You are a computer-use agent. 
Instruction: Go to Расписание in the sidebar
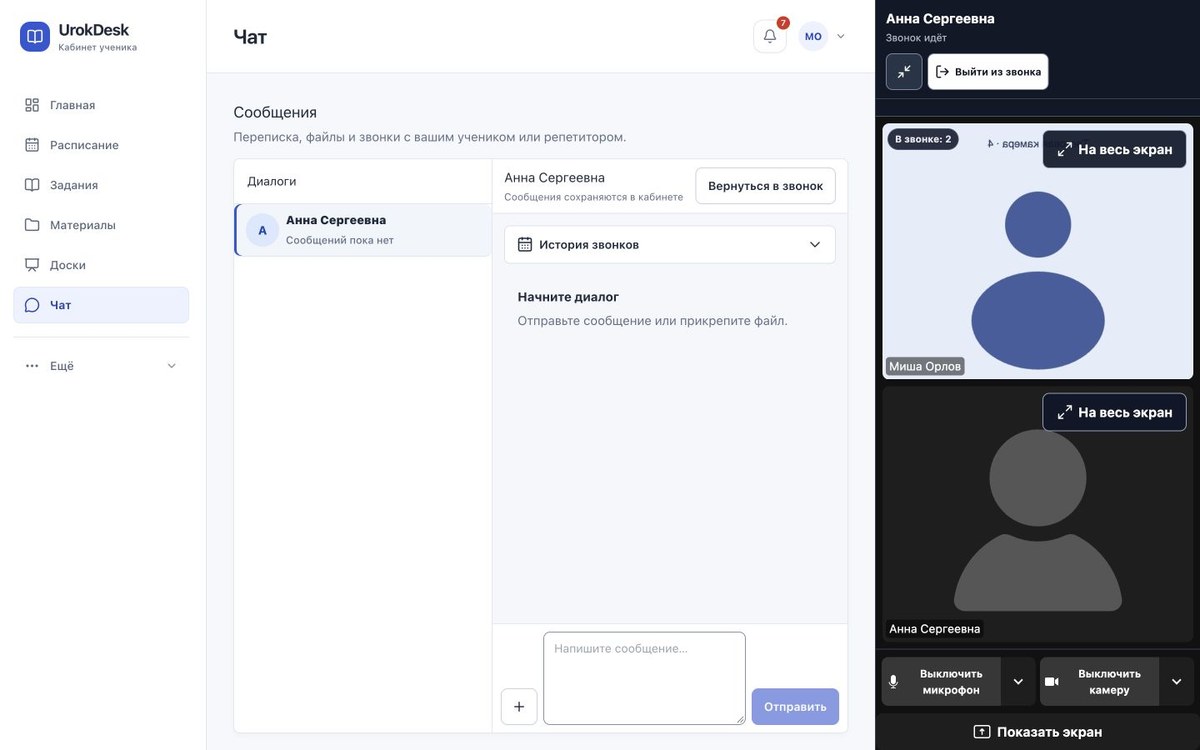point(101,145)
